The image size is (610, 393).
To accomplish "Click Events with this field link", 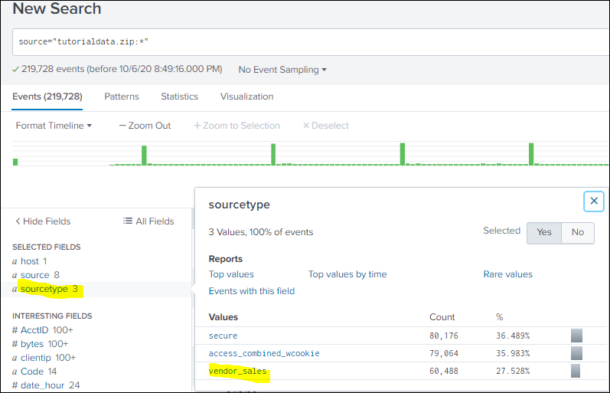I will pyautogui.click(x=251, y=291).
